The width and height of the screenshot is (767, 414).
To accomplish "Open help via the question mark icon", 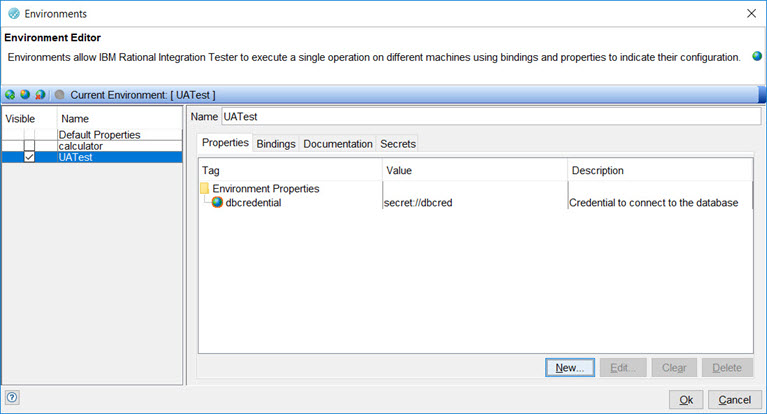I will [12, 397].
